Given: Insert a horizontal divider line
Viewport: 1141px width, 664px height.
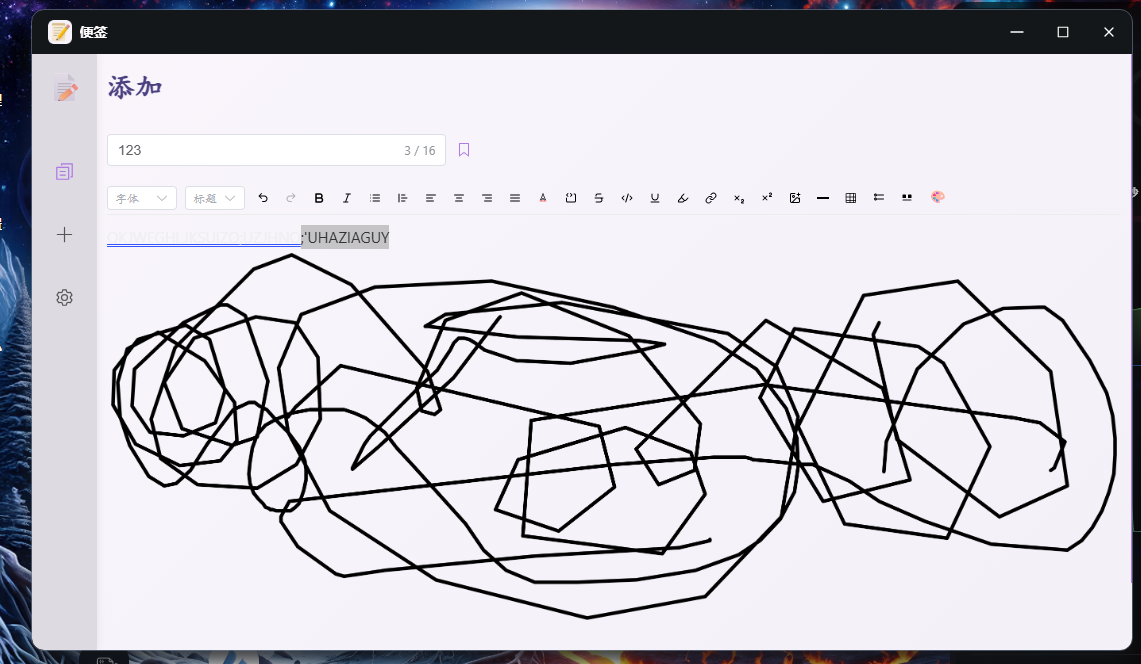Looking at the screenshot, I should [822, 197].
